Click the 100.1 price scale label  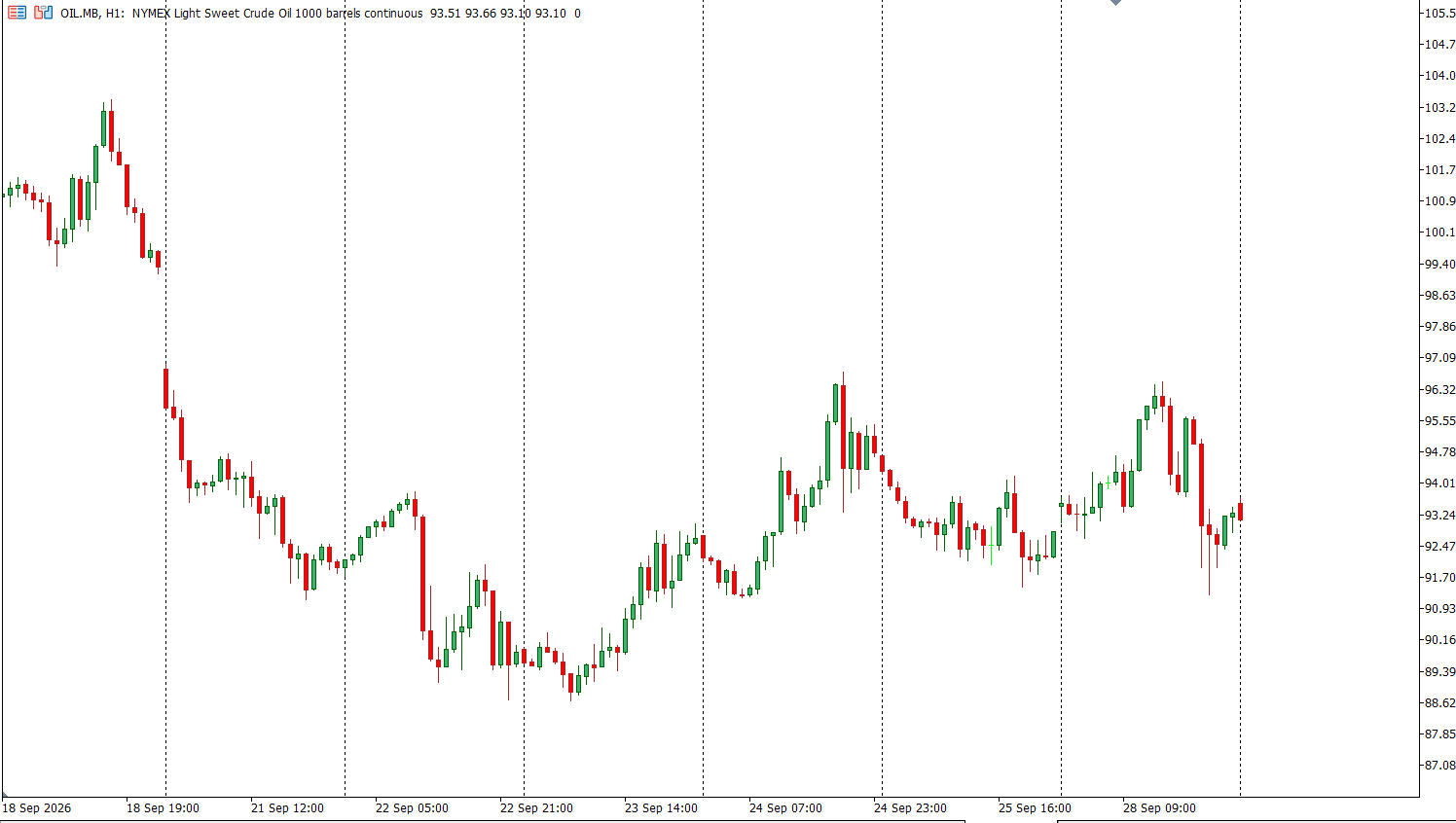tap(1439, 233)
